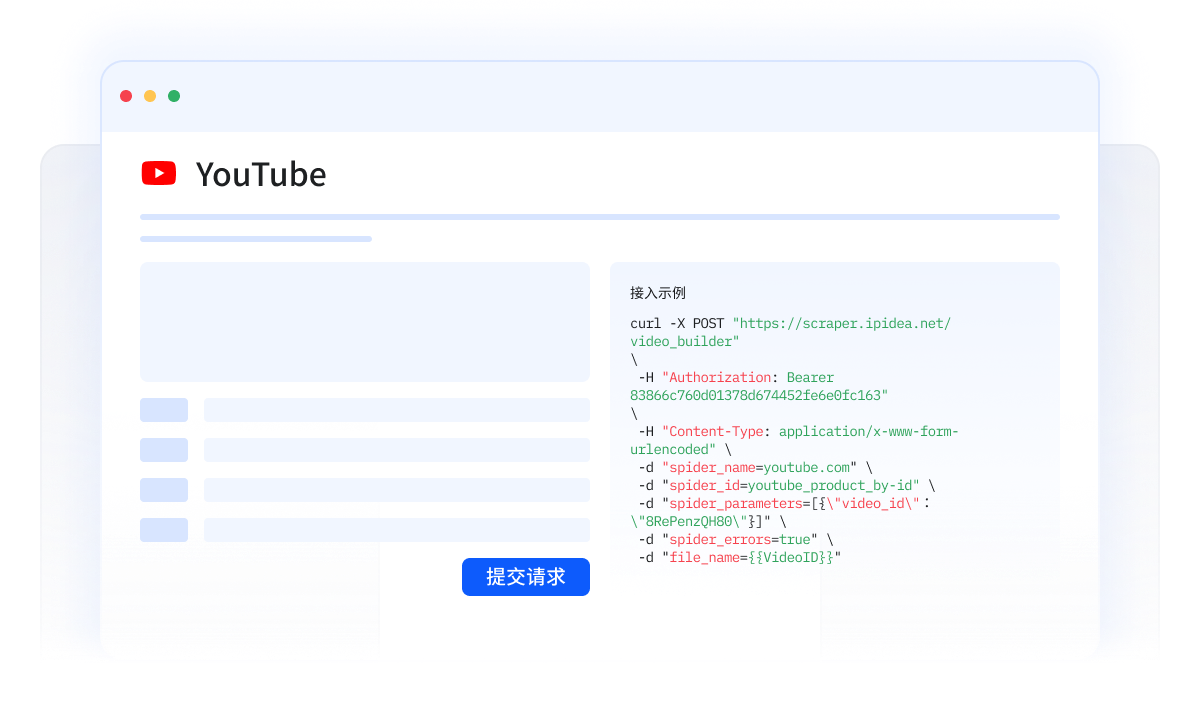Click the short light-blue bar below the header line
The width and height of the screenshot is (1200, 720).
coord(256,239)
